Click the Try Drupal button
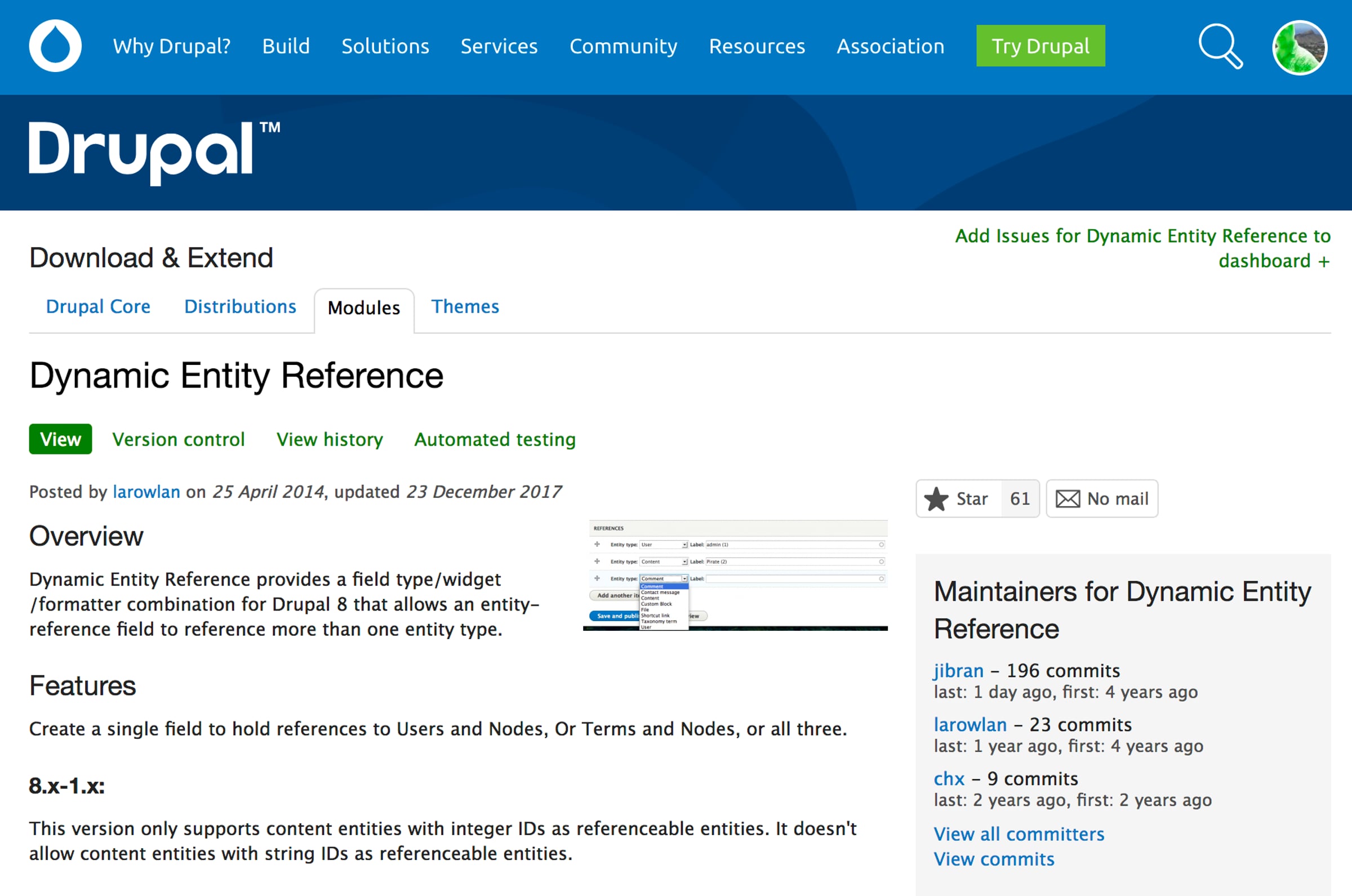 click(x=1040, y=46)
